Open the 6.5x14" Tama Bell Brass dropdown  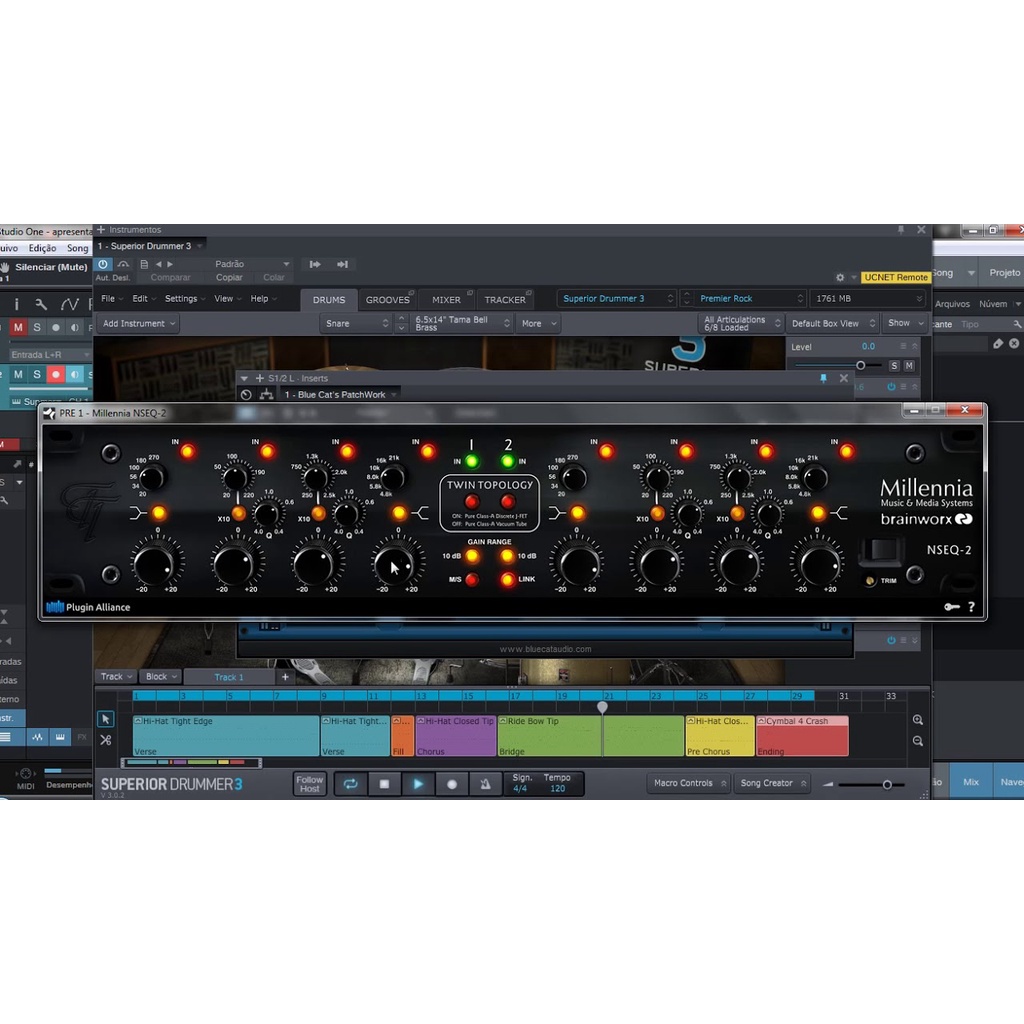click(x=462, y=323)
